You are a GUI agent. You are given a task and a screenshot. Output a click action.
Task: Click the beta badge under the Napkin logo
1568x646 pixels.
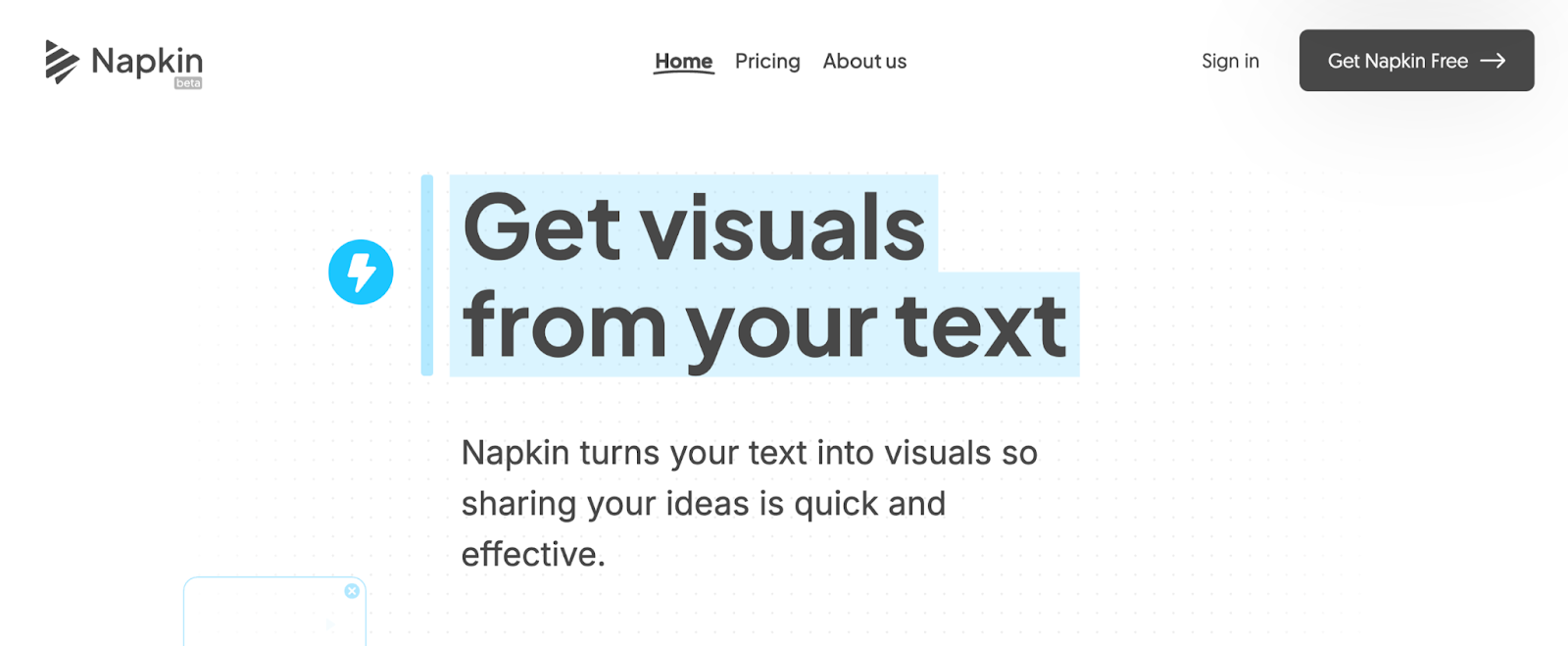188,83
